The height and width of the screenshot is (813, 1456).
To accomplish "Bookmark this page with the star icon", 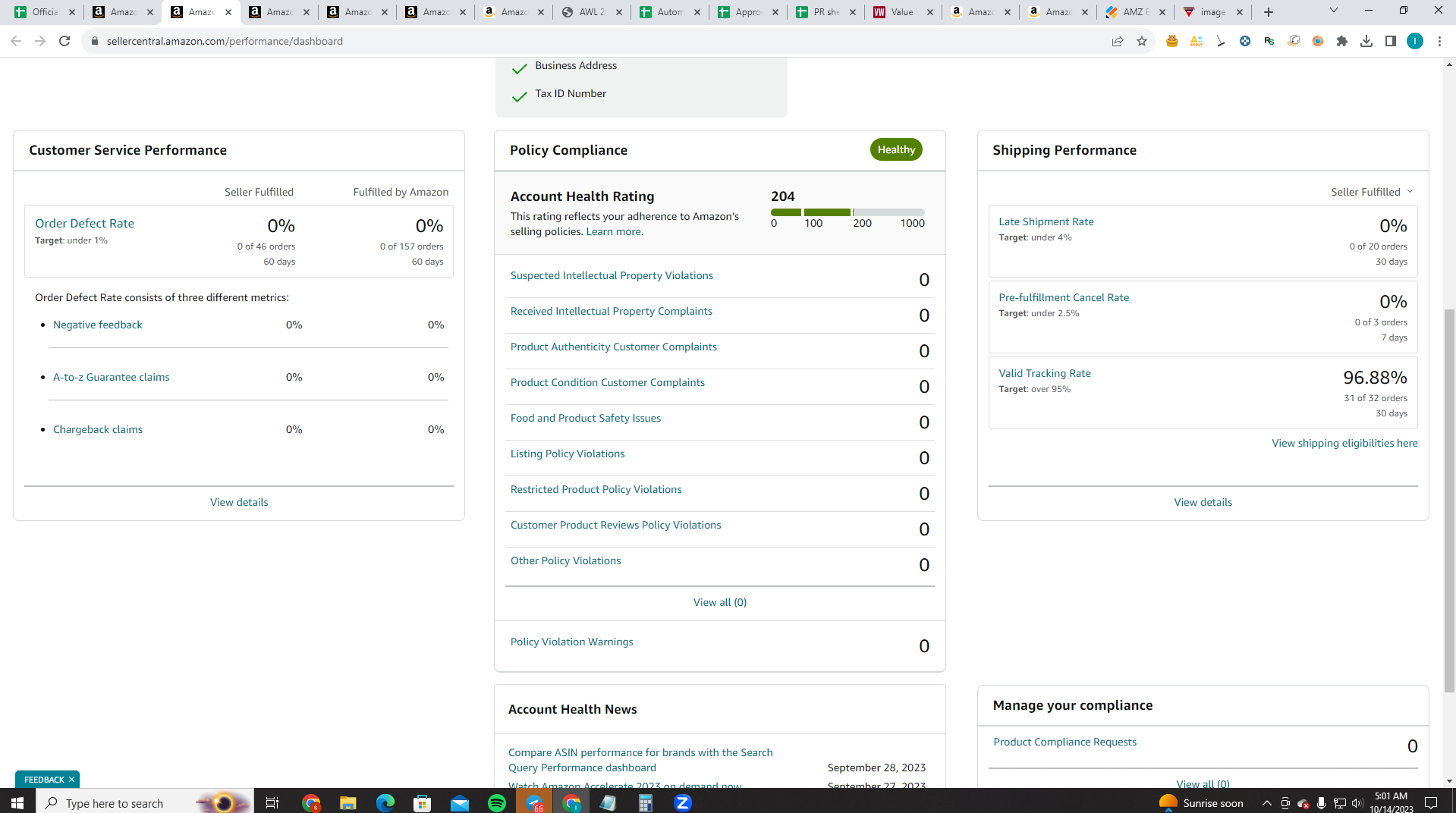I will (1142, 41).
